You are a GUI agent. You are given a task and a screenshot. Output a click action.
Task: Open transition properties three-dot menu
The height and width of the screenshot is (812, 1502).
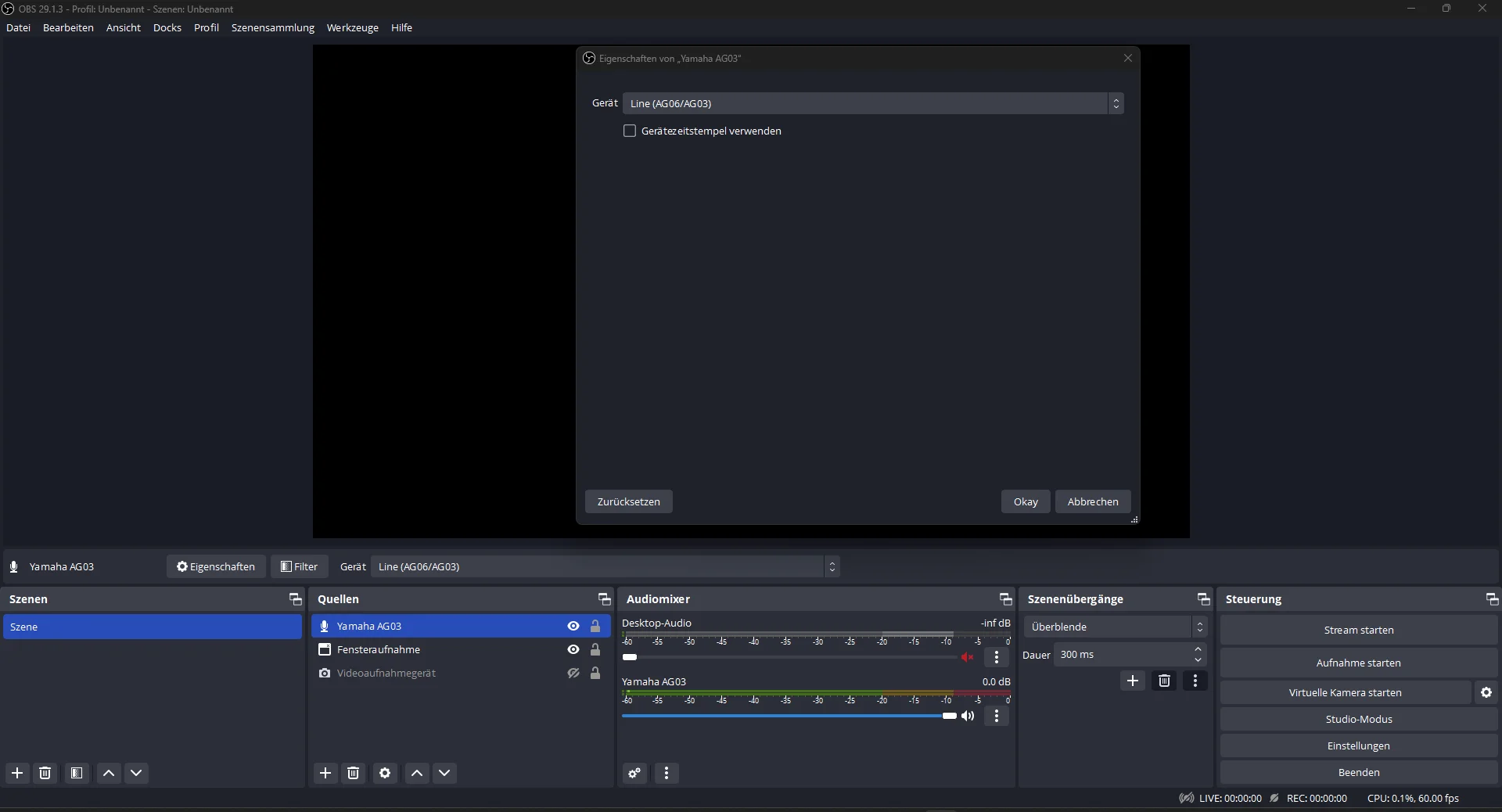coord(1195,681)
